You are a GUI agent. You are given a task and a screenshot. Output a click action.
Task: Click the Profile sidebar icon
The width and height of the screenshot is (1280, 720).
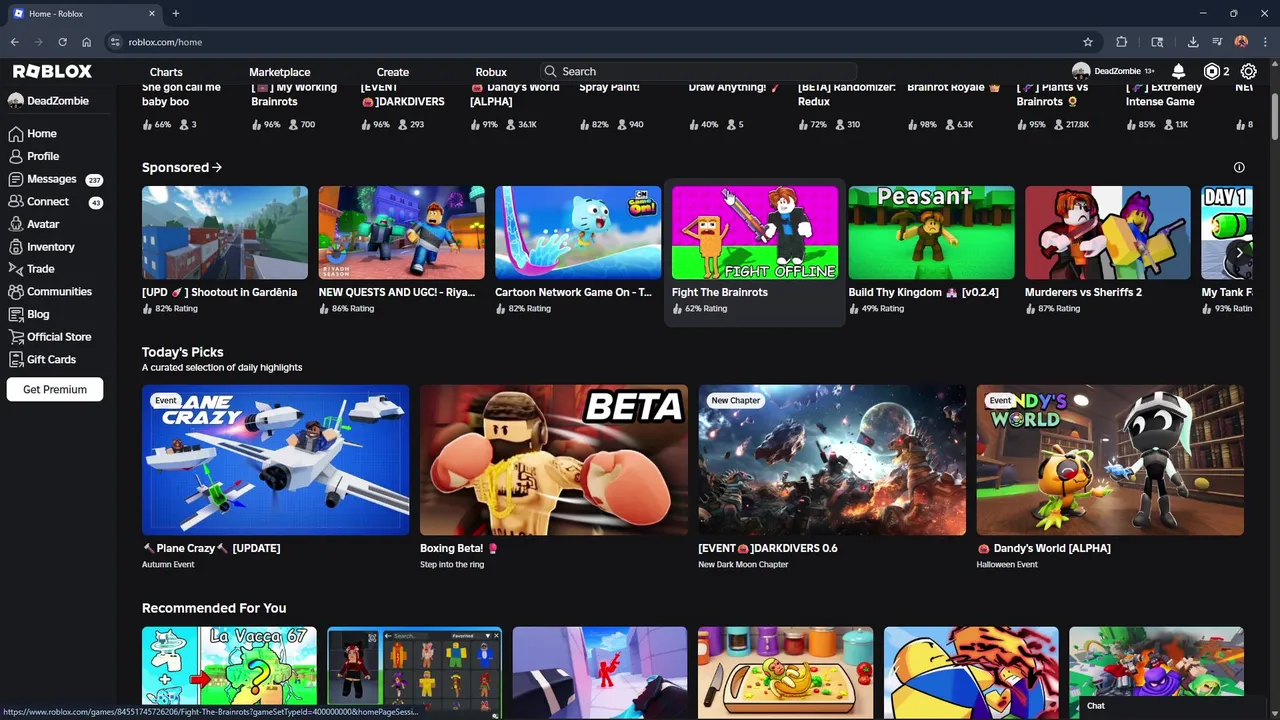(x=15, y=156)
